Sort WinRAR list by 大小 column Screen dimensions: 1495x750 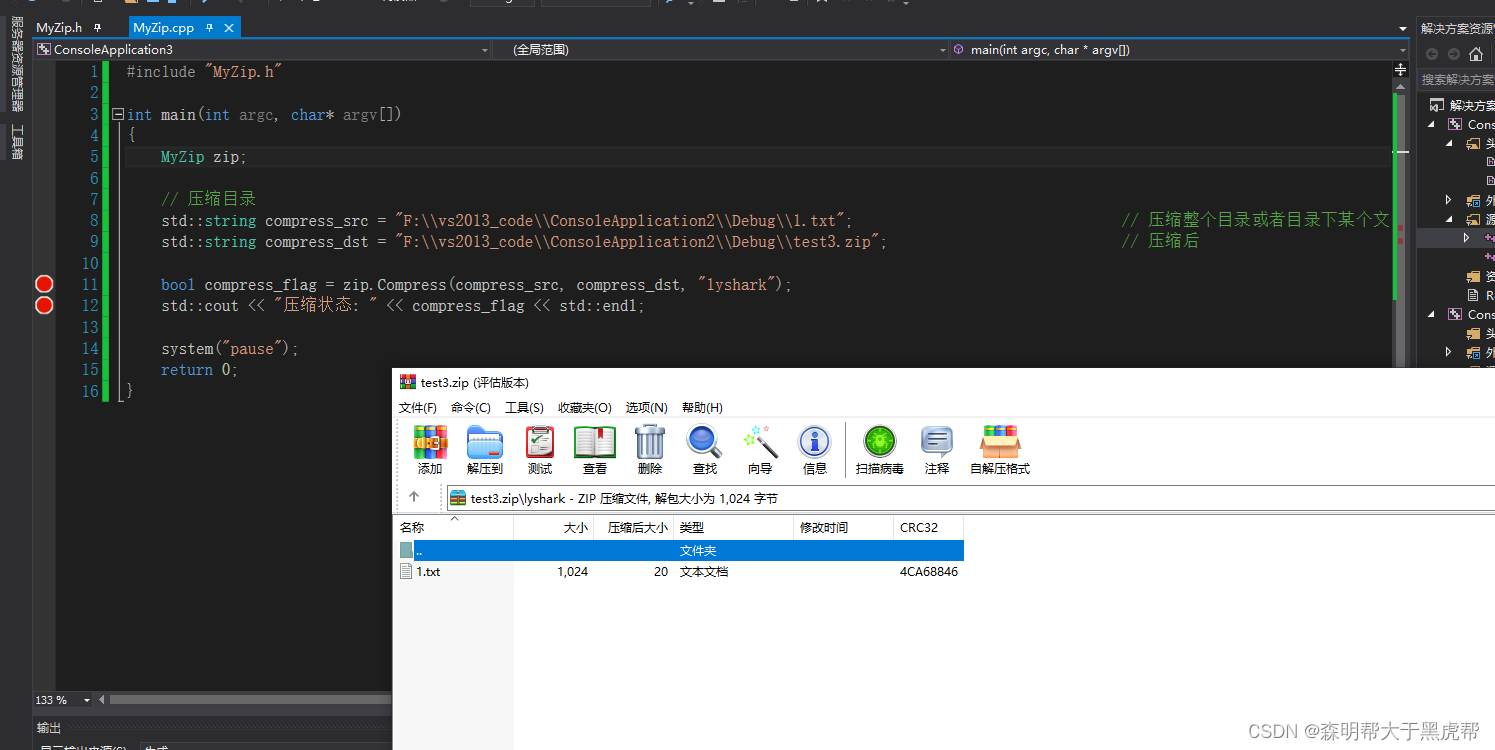553,527
